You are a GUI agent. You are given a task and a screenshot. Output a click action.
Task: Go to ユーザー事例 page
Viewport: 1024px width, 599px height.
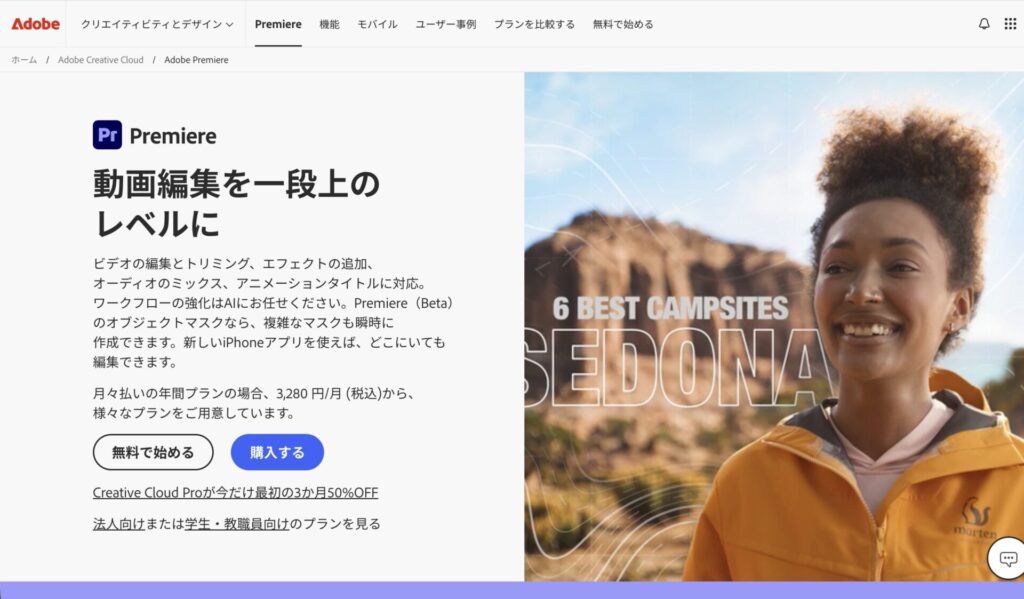coord(445,24)
